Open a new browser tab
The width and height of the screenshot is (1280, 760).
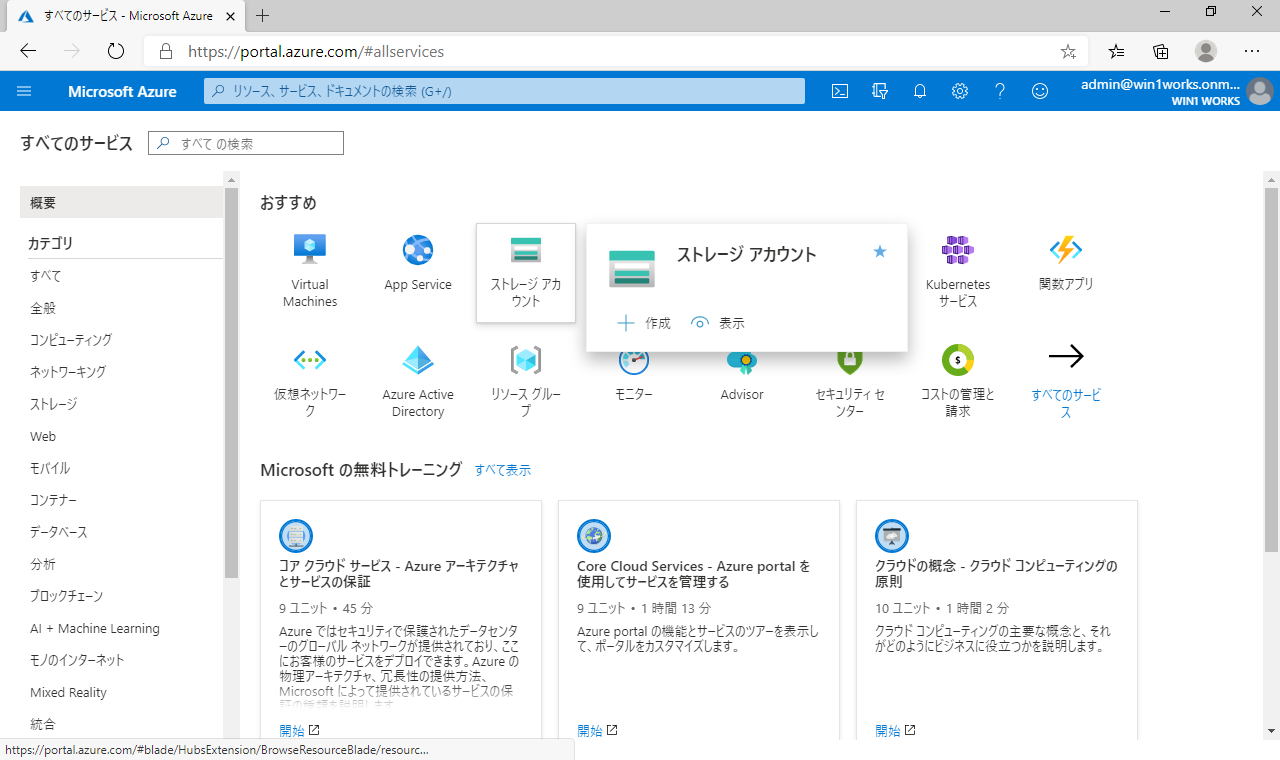point(263,16)
